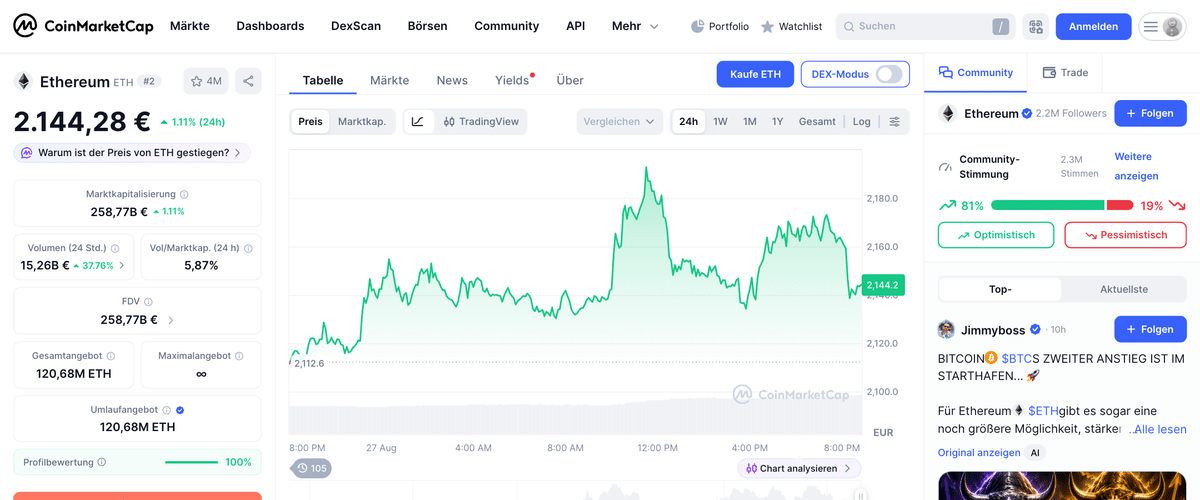Switch to the Über tab

570,80
